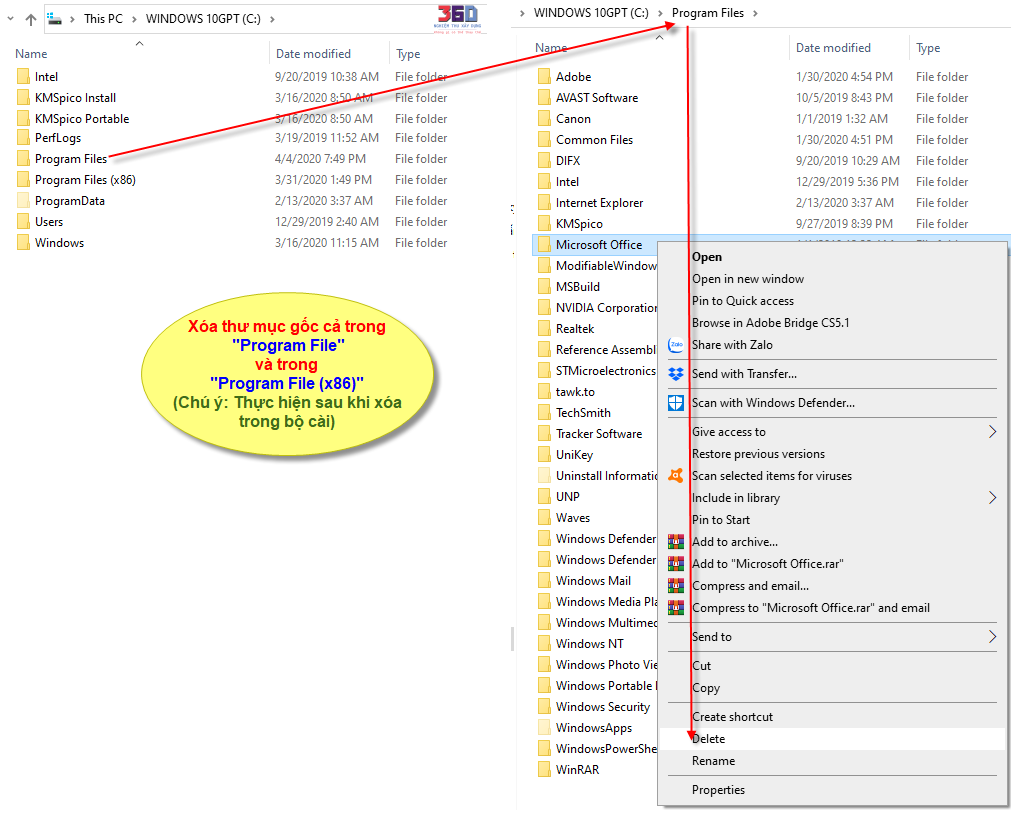Click the Intel folder icon in the C: drive list
The width and height of the screenshot is (1011, 816).
click(x=23, y=77)
